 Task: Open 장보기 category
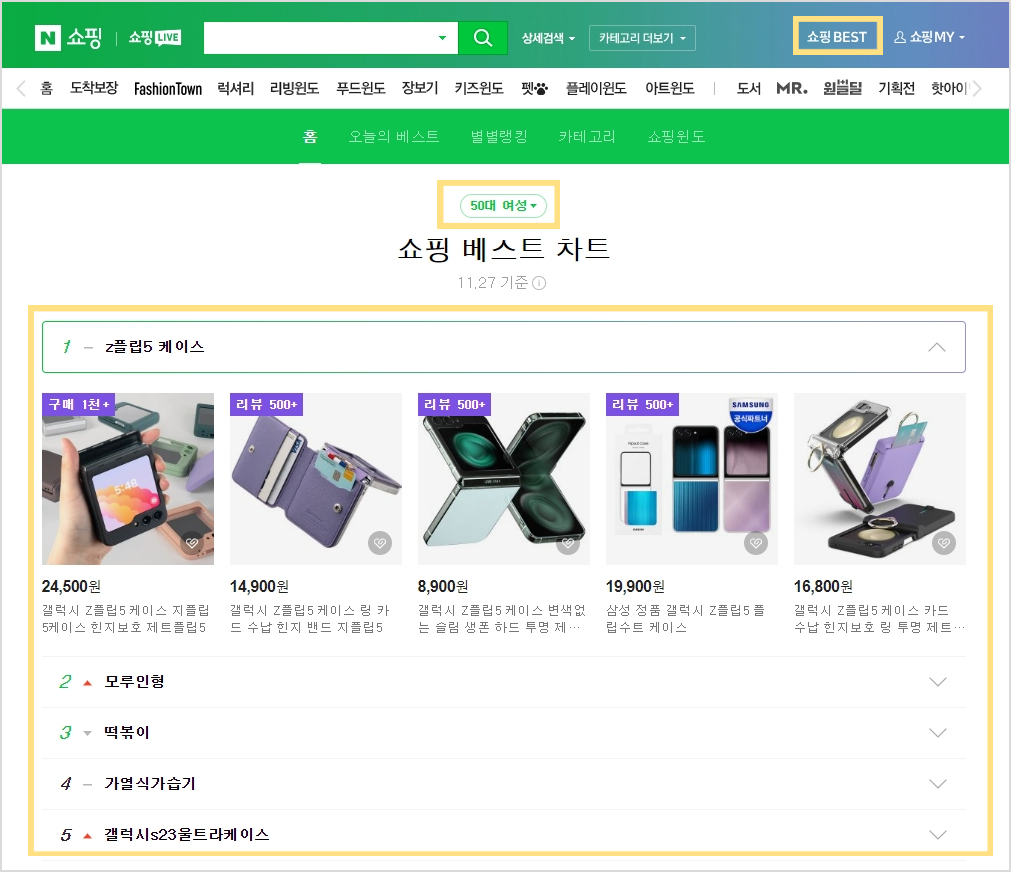tap(420, 88)
